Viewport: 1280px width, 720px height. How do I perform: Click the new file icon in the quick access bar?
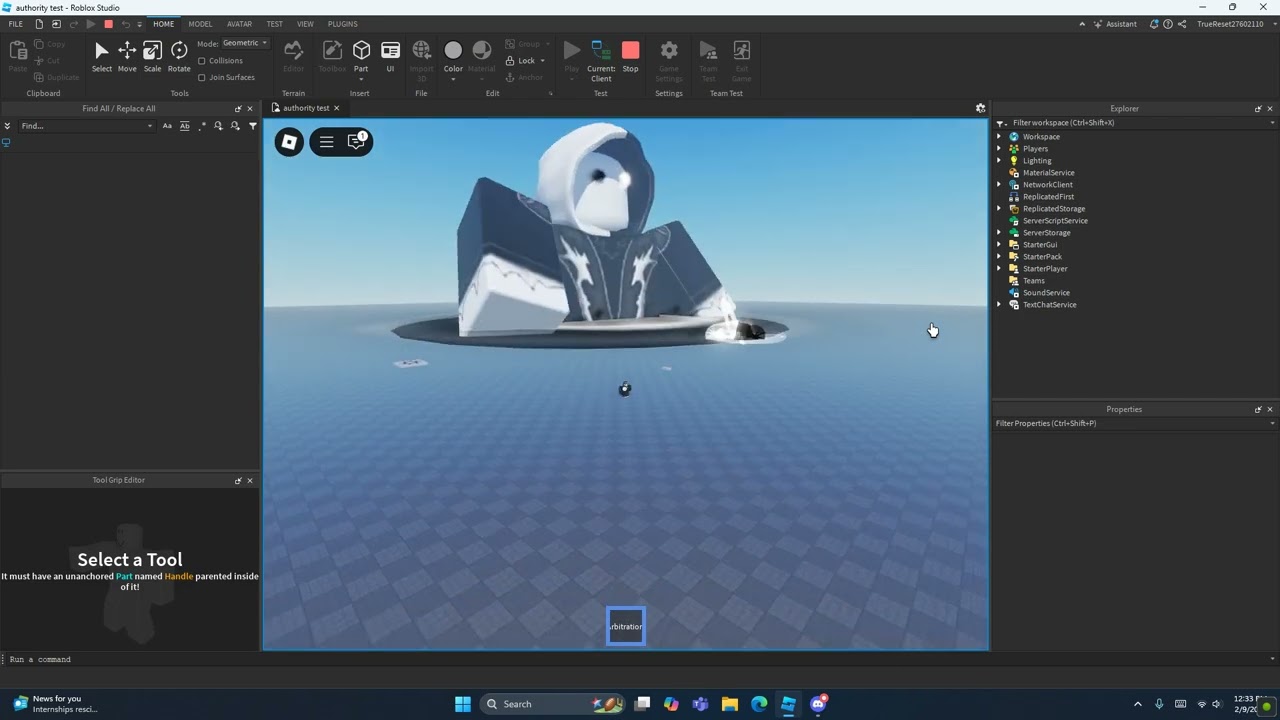click(x=39, y=24)
